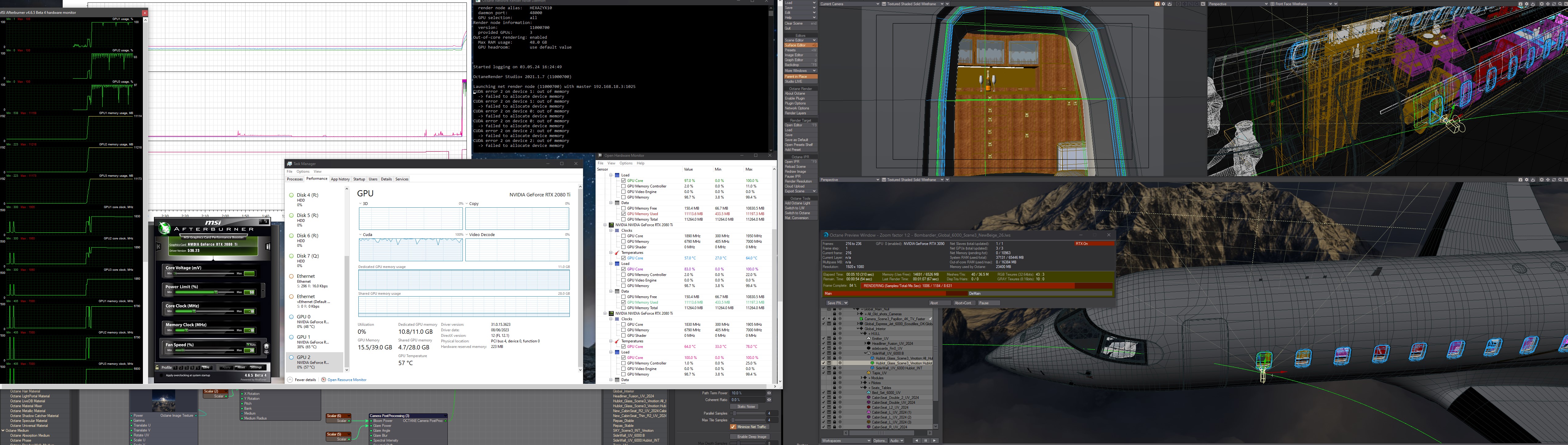Expand the Headliner_Fusion_UV_2024 tree item
1568x445 pixels.
tap(865, 343)
